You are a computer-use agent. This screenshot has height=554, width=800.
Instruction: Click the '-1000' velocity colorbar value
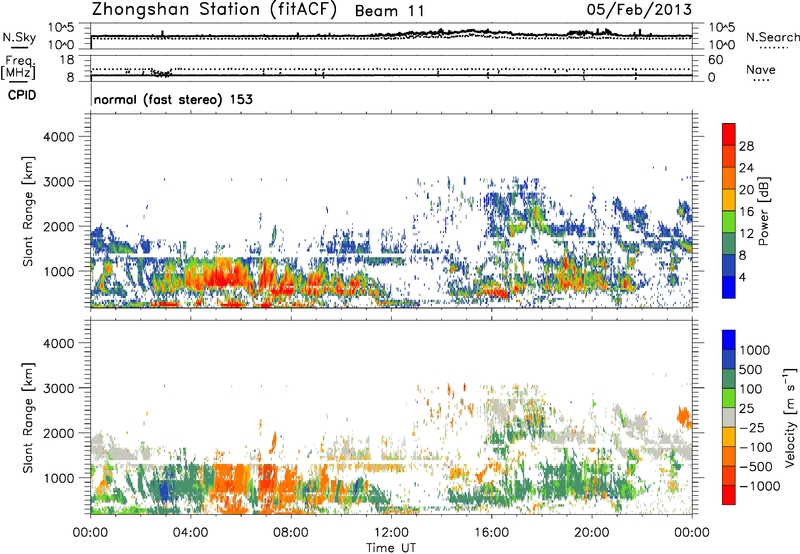760,486
